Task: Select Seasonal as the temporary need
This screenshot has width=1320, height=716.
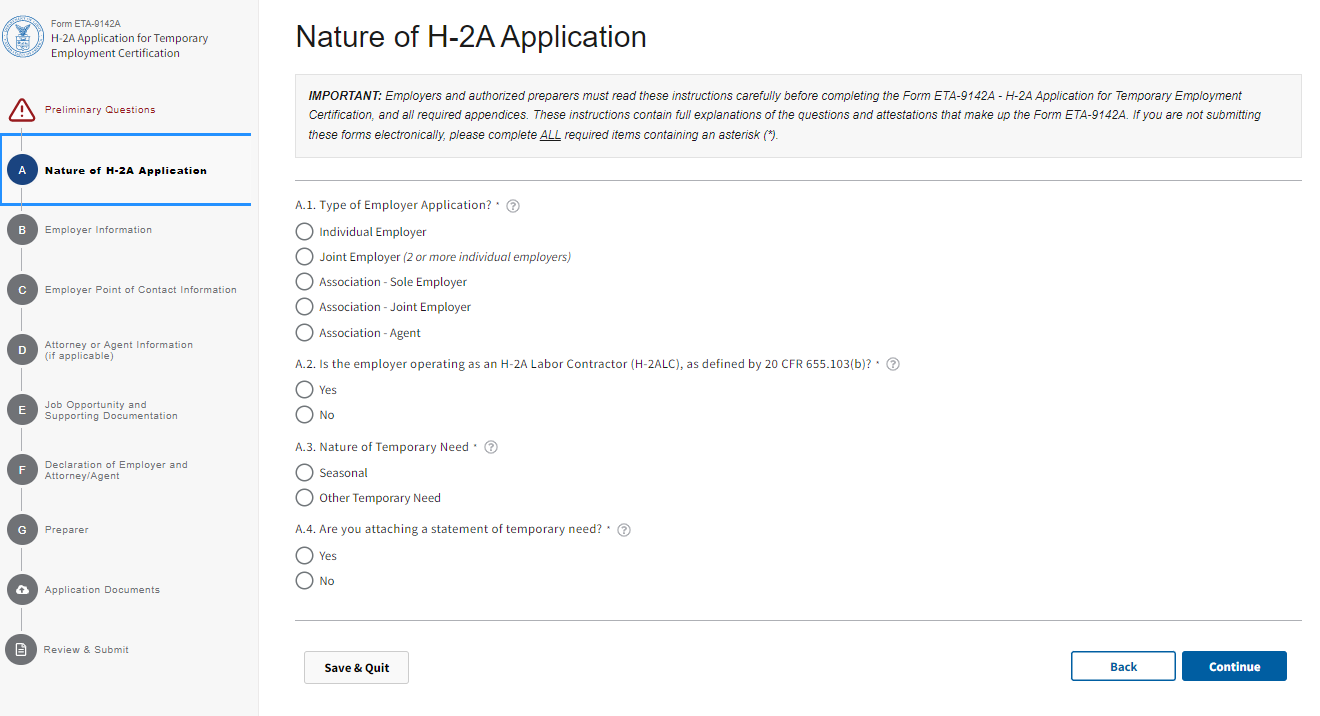Action: click(x=305, y=473)
